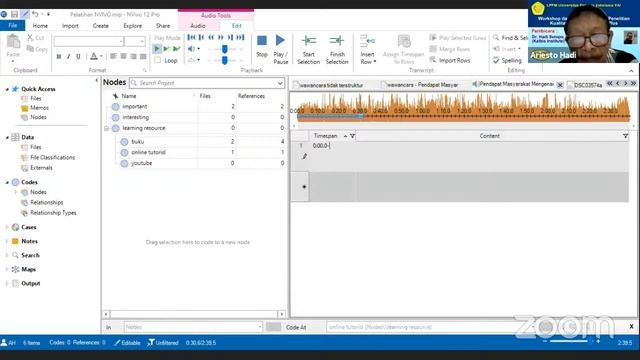Screen dimensions: 640x360
Task: Select normal play mode icon
Action: (157, 49)
